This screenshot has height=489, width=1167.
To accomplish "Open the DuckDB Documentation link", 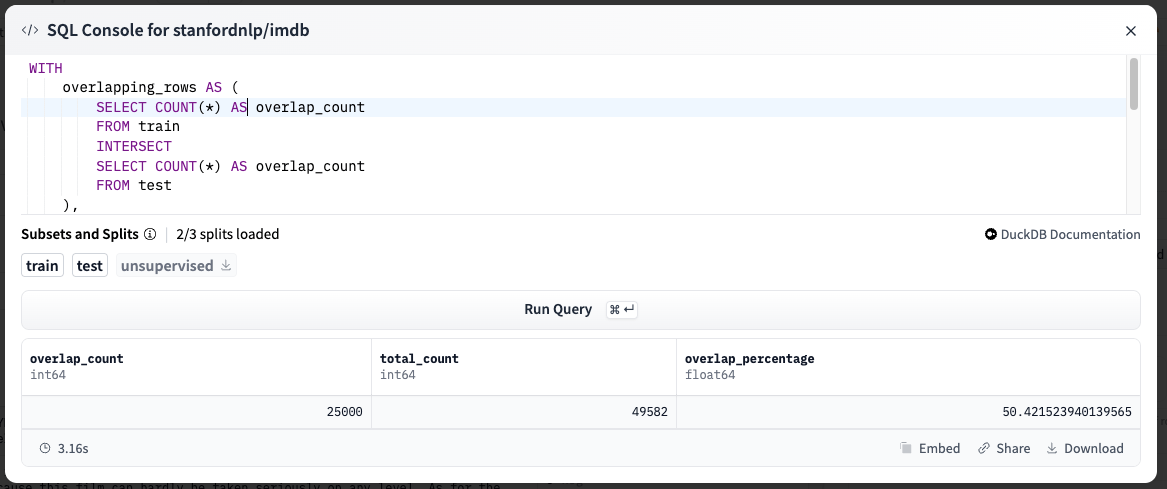I will (x=1062, y=235).
